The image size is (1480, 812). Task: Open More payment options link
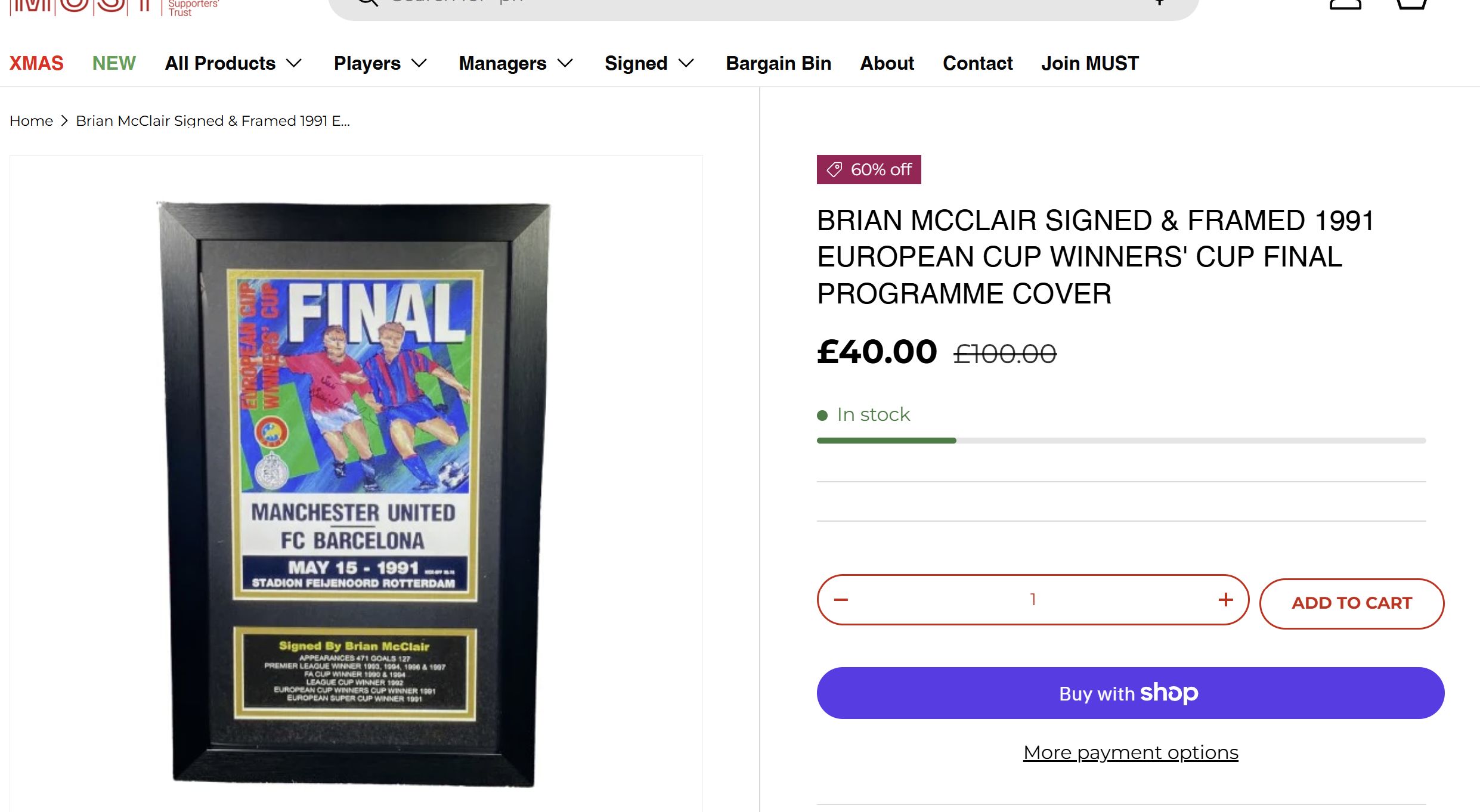1131,752
